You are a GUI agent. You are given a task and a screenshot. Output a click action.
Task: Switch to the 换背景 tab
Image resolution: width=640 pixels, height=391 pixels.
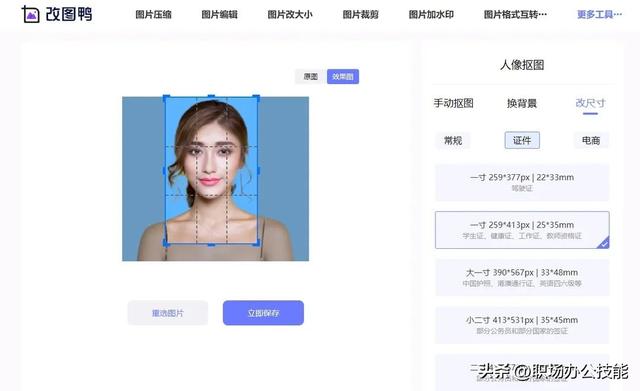click(522, 103)
